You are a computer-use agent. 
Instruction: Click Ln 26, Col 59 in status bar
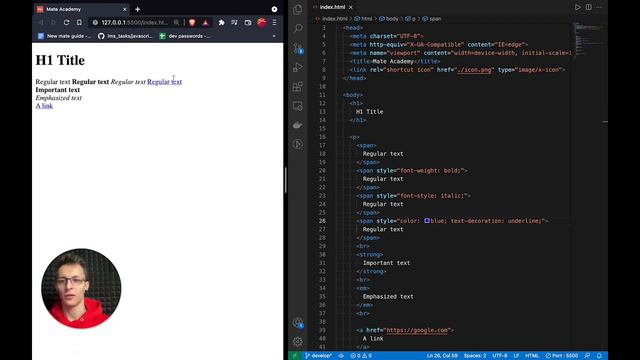pyautogui.click(x=442, y=356)
